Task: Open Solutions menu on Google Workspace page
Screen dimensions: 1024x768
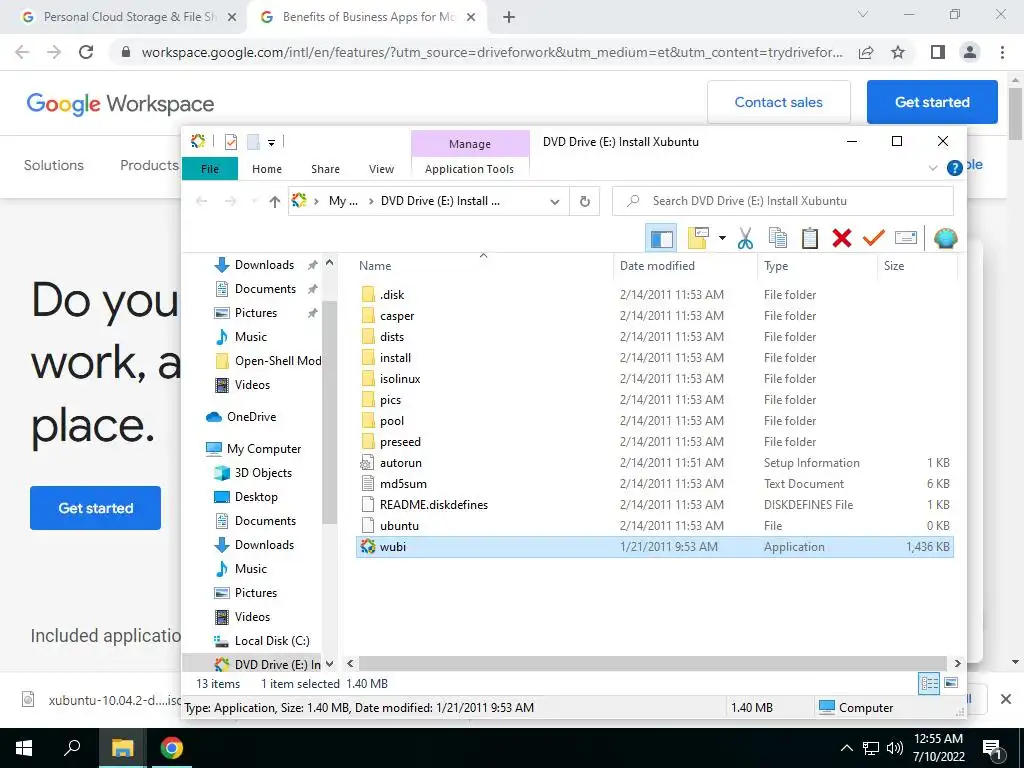Action: pos(54,165)
